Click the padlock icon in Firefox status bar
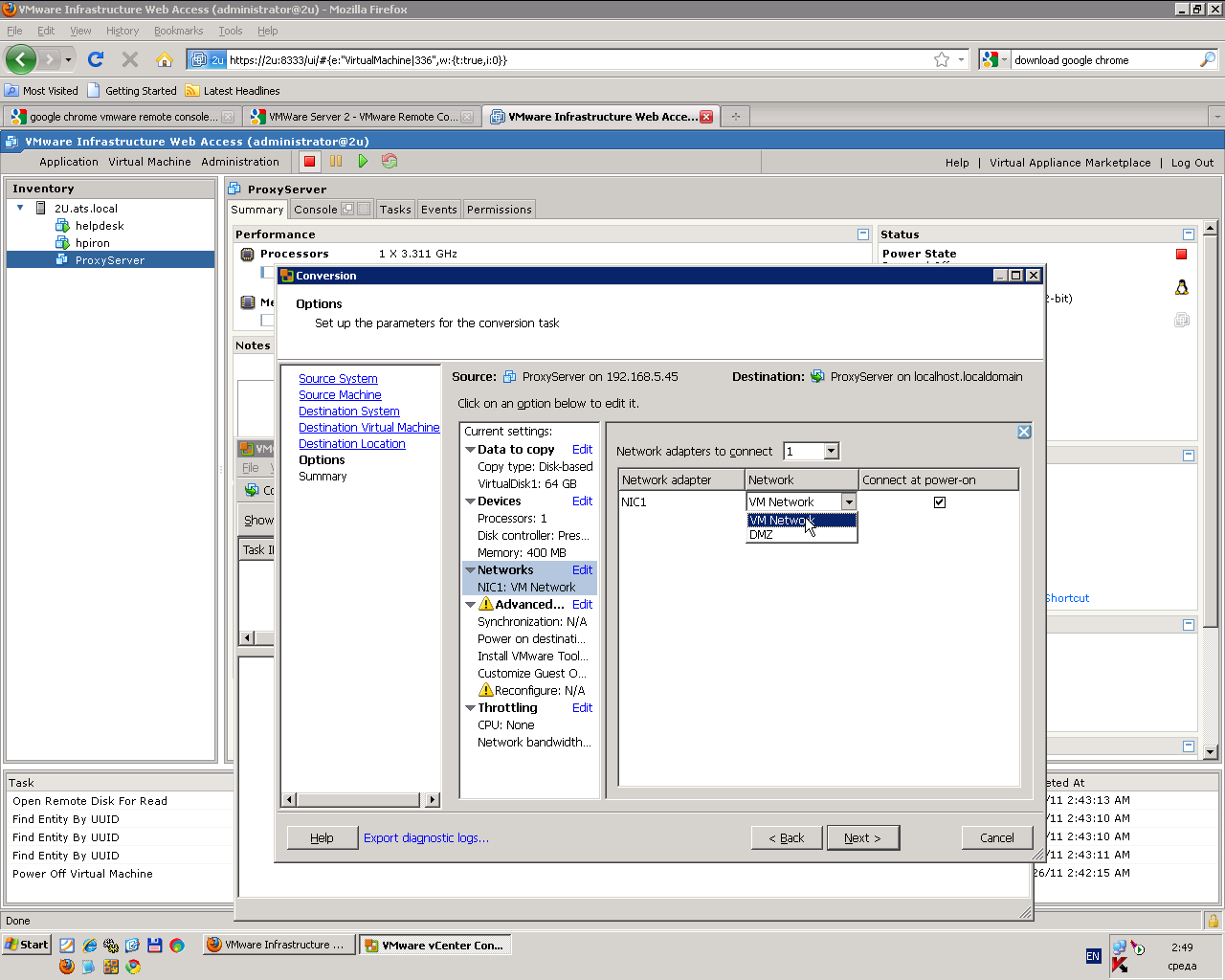The width and height of the screenshot is (1225, 980). click(x=1214, y=922)
